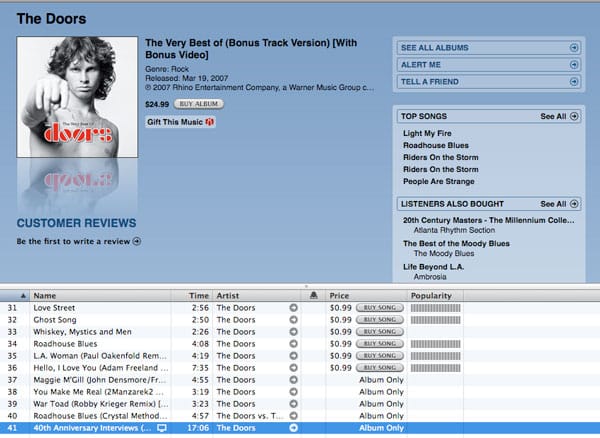Click the Buy Album button
Viewport: 600px width, 438px height.
click(x=199, y=104)
